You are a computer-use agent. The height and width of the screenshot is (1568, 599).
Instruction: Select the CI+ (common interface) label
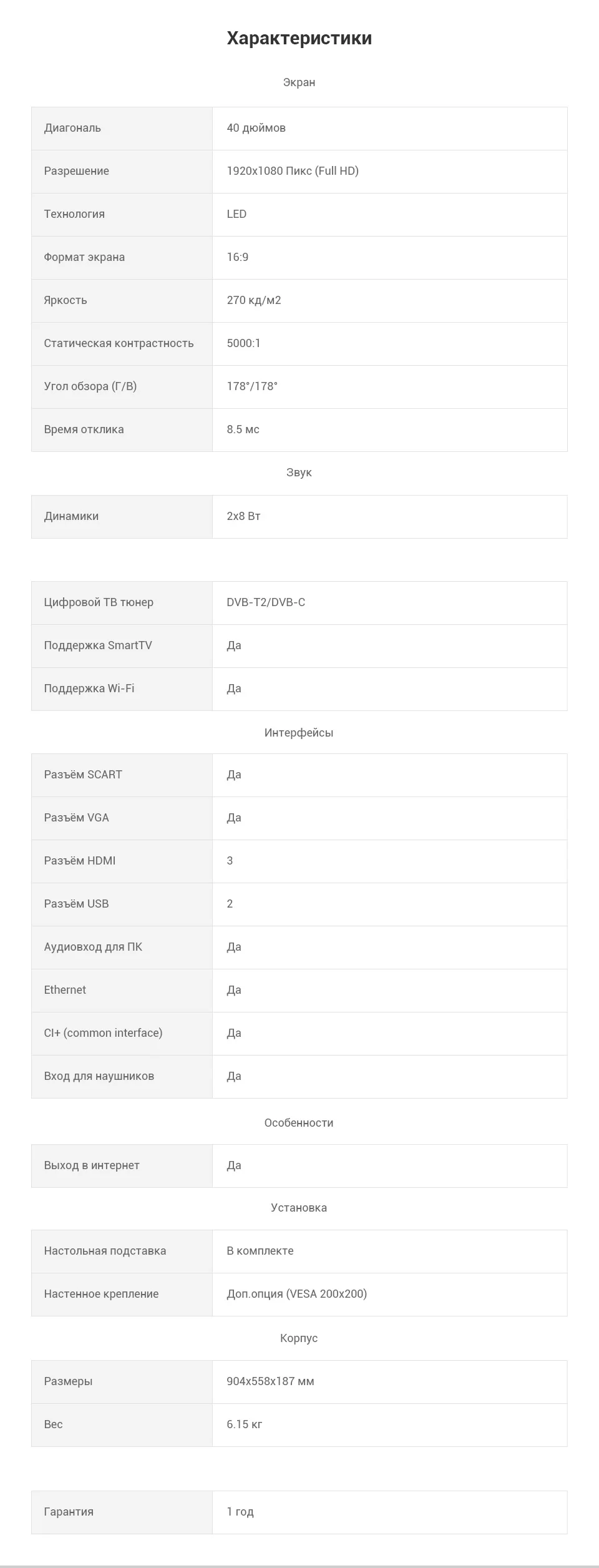click(x=103, y=1033)
